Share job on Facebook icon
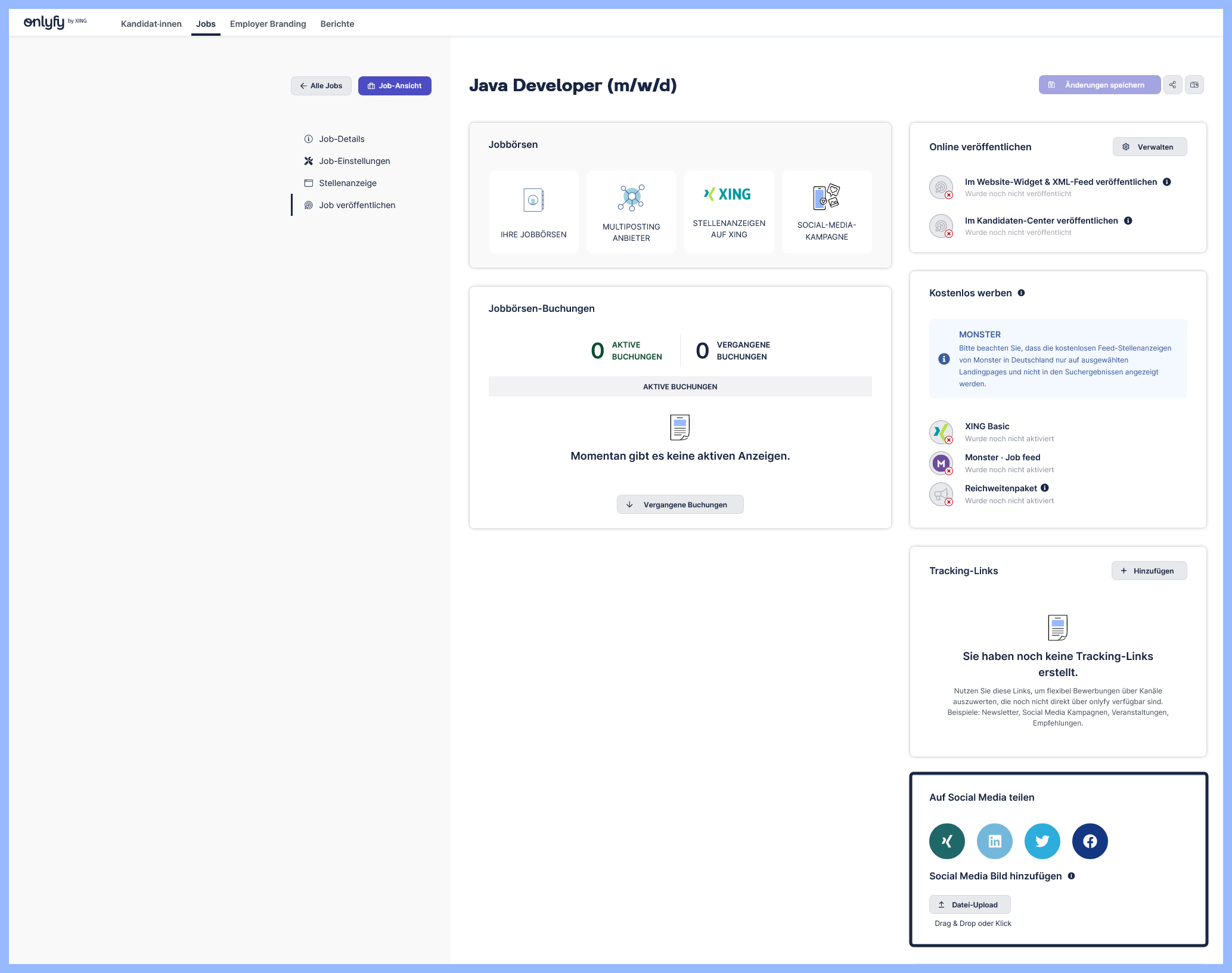The width and height of the screenshot is (1232, 973). (1090, 841)
